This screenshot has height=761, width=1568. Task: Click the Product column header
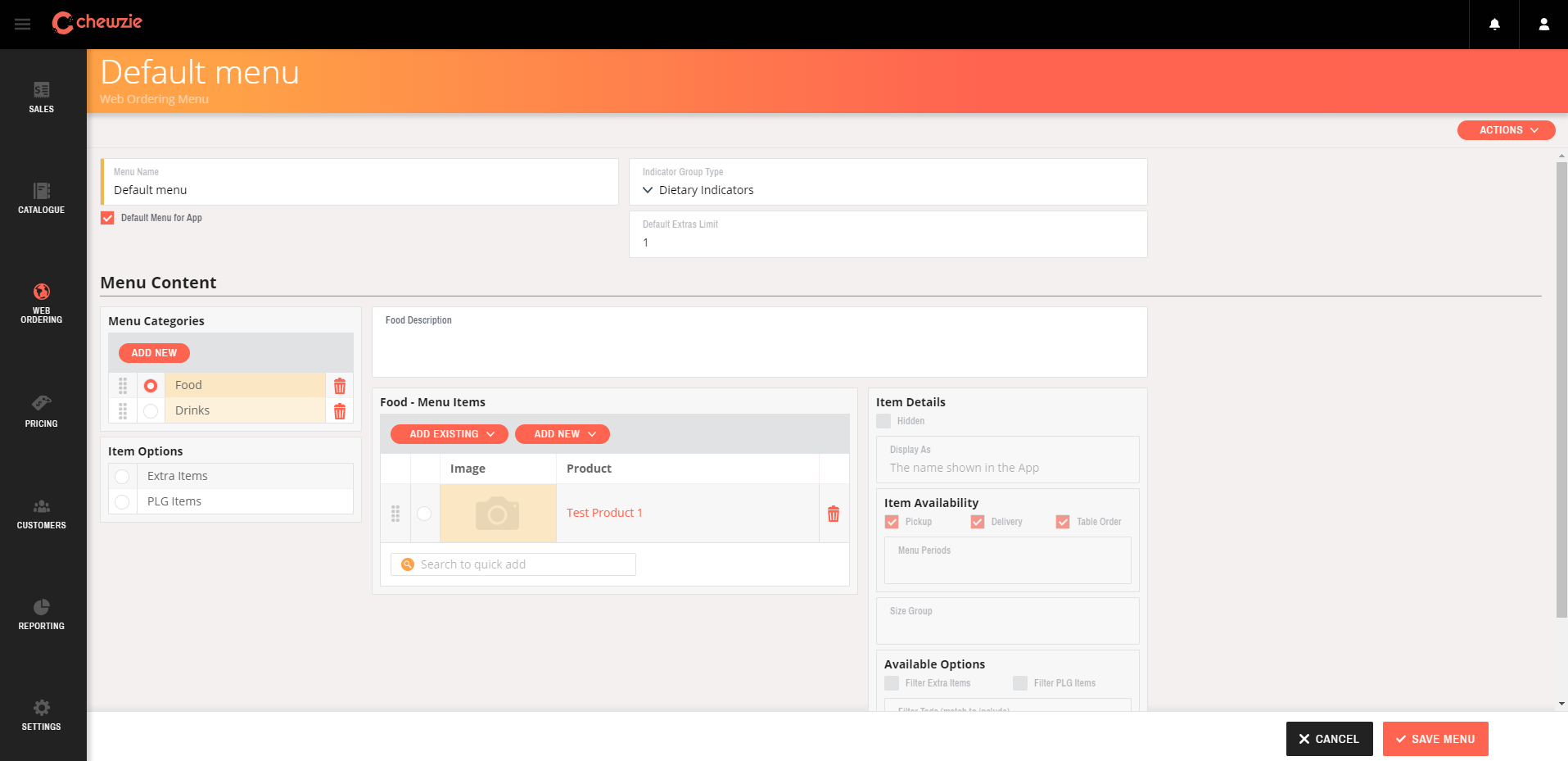(x=589, y=469)
